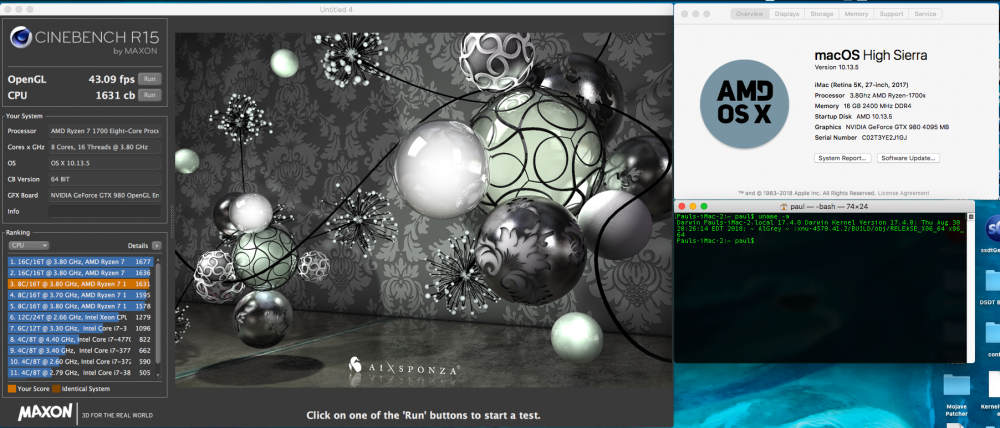Screen dimensions: 1000x428
Task: Select ranking row 5 scoring 1578
Action: pos(80,306)
